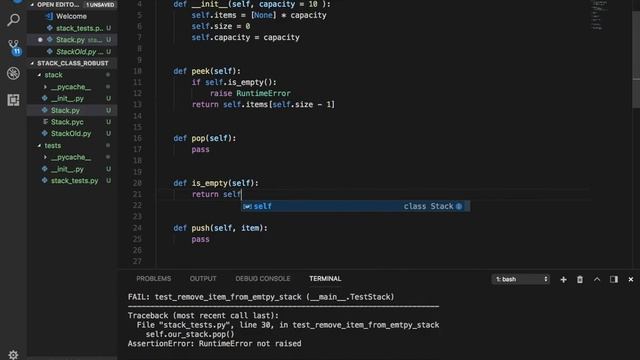The image size is (640, 360).
Task: Switch to the PROBLEMS tab
Action: 153,279
